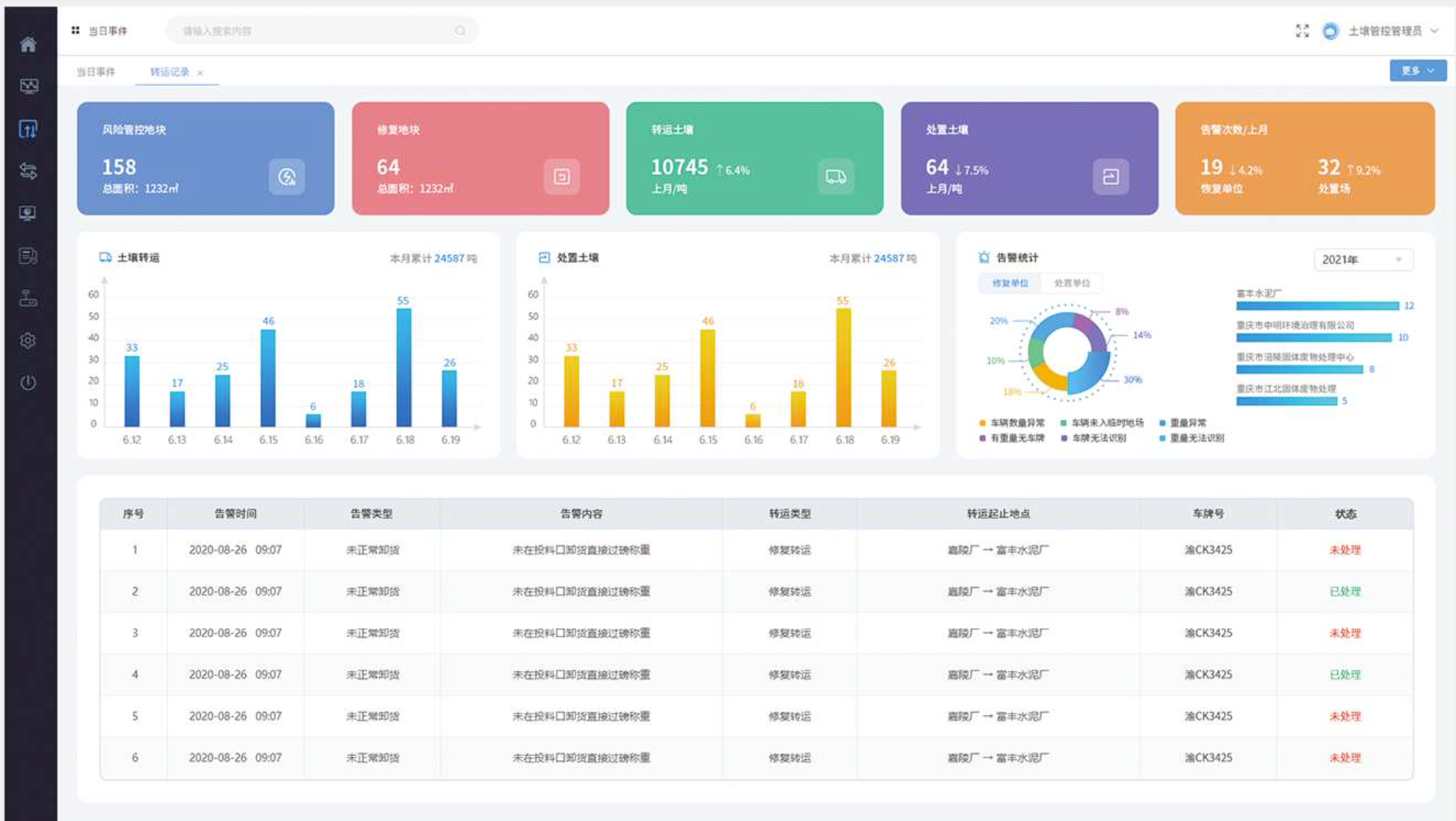
Task: Toggle the 车辆数量异常 legend item
Action: pyautogui.click(x=1012, y=423)
